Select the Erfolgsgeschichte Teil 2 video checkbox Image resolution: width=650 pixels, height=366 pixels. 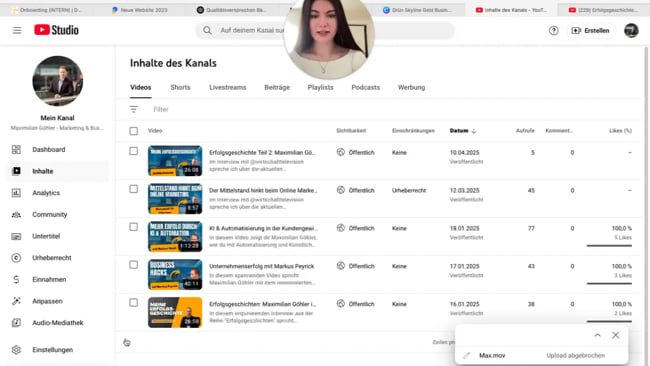tap(133, 151)
